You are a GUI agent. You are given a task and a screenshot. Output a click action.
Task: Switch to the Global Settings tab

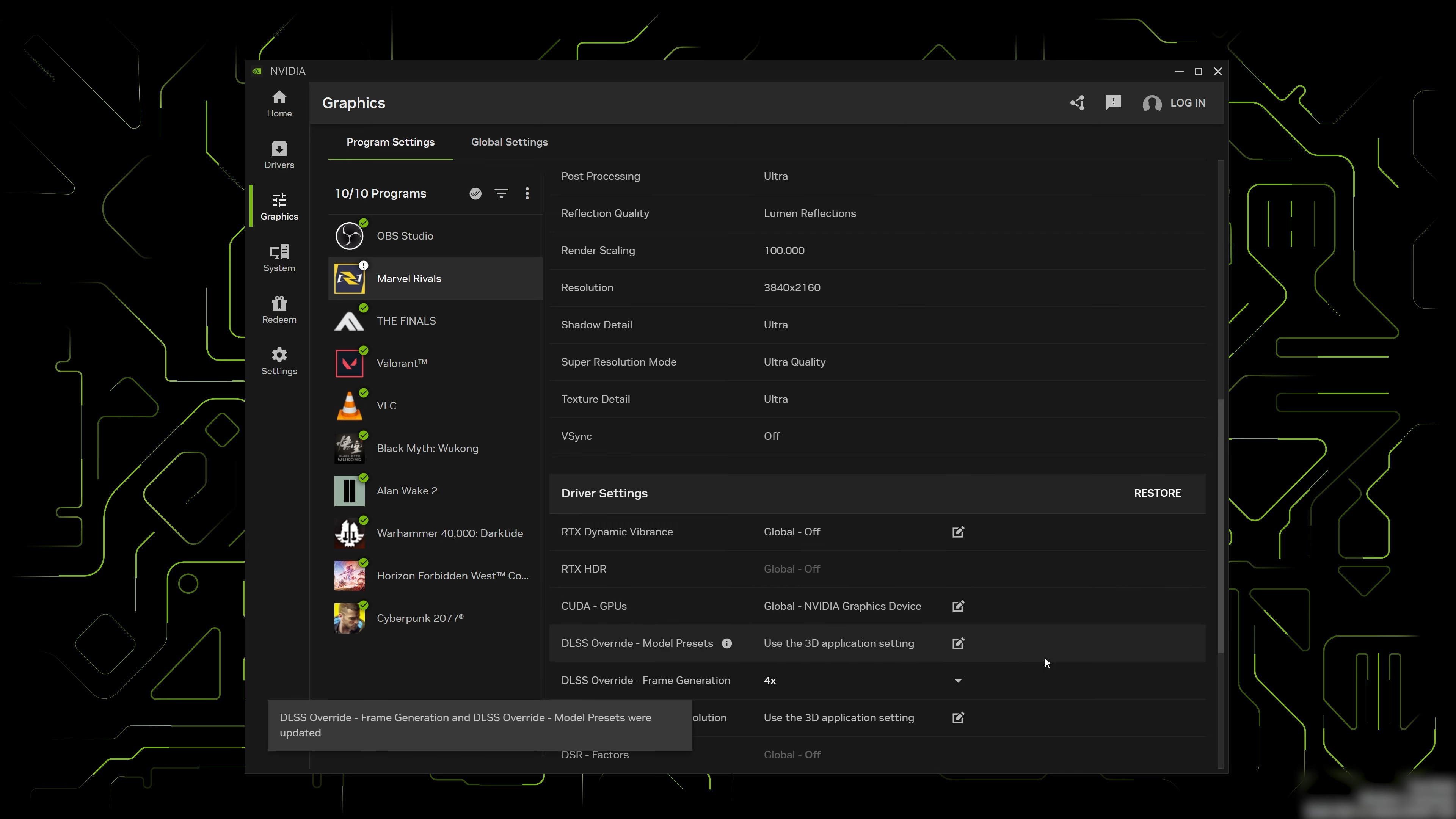click(x=509, y=142)
